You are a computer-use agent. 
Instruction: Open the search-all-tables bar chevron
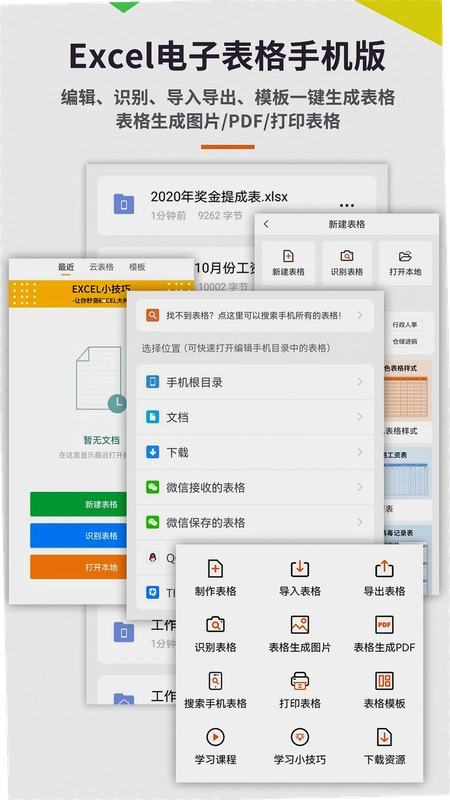(x=360, y=315)
